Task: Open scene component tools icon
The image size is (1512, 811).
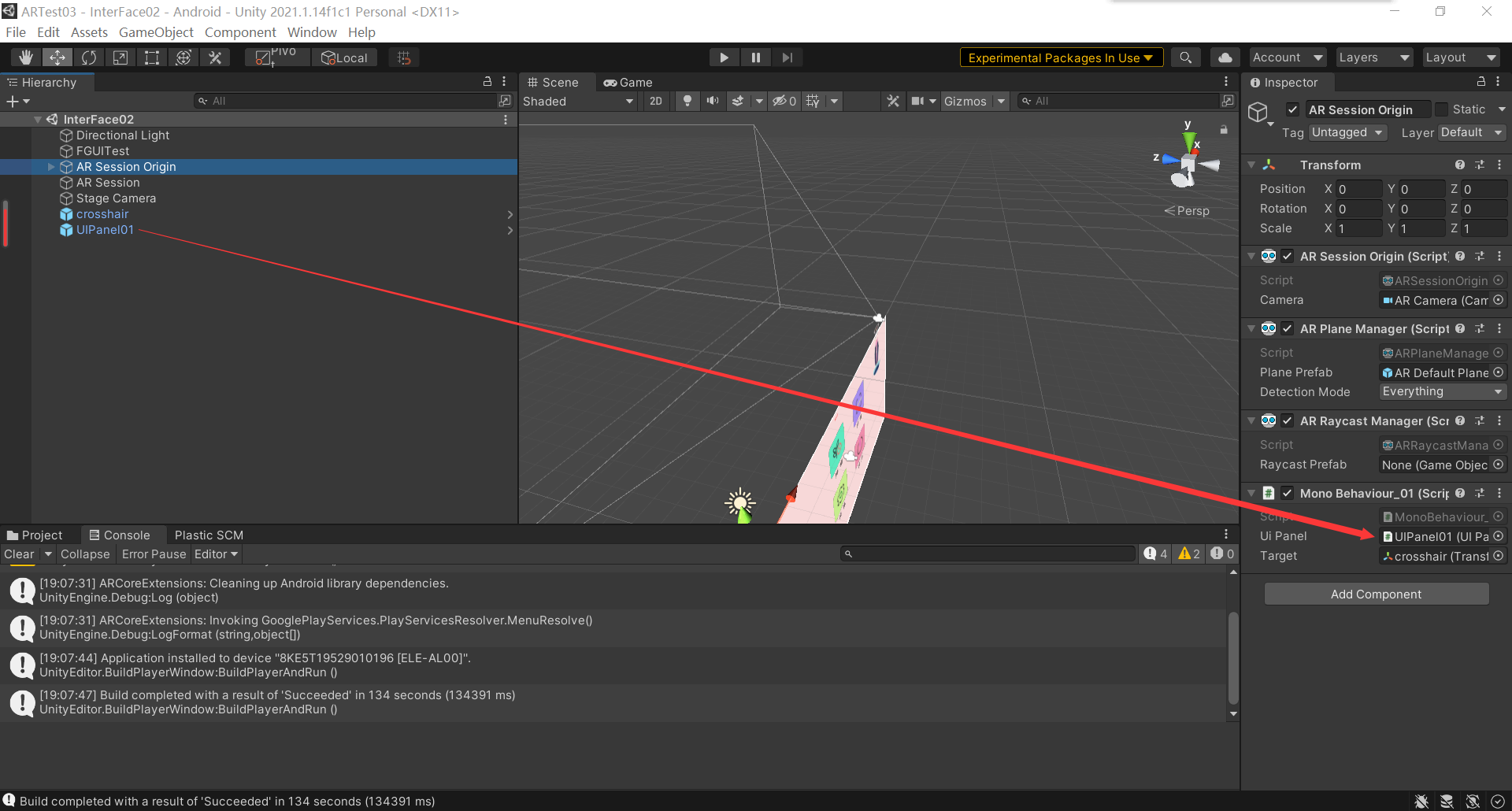Action: click(x=893, y=101)
